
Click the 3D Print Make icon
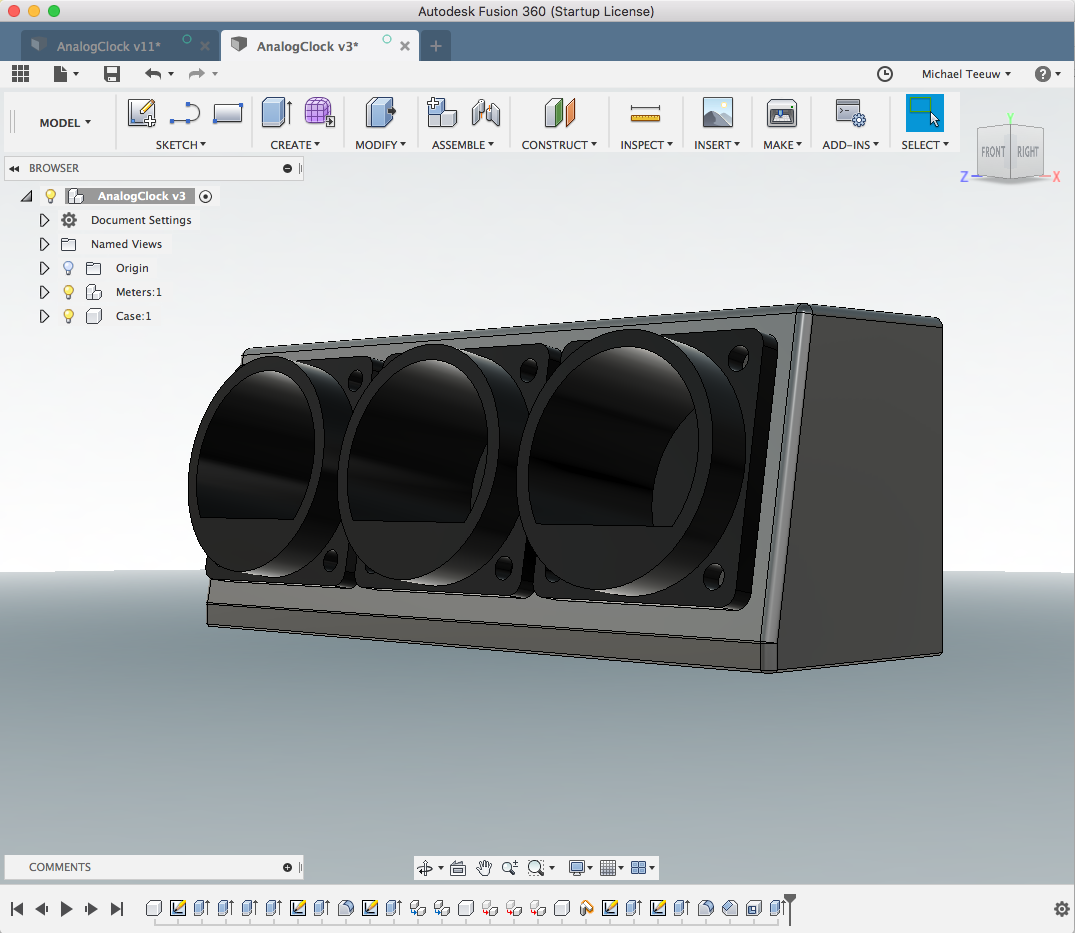(781, 114)
